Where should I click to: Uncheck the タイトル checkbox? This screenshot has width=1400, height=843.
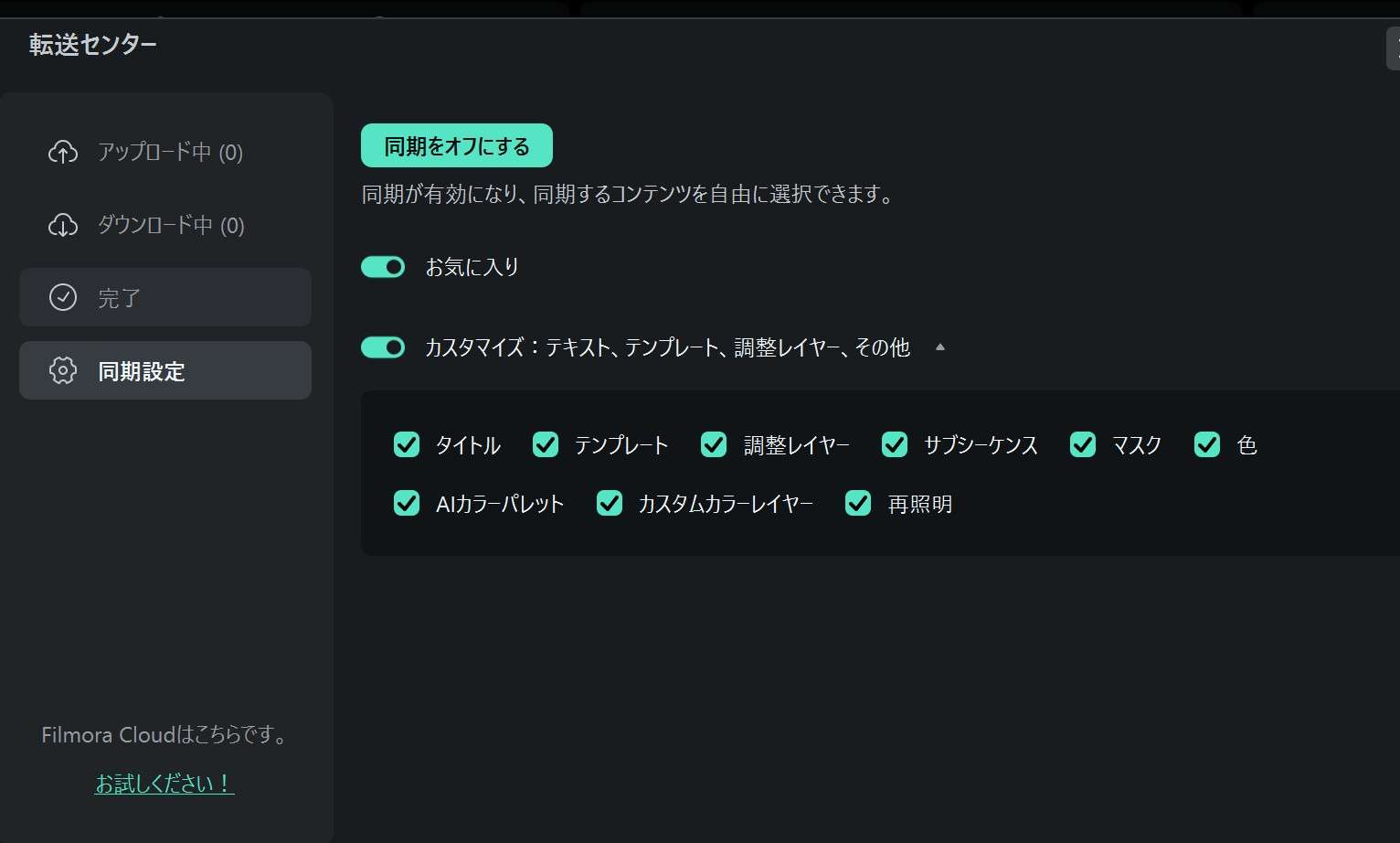pos(407,444)
